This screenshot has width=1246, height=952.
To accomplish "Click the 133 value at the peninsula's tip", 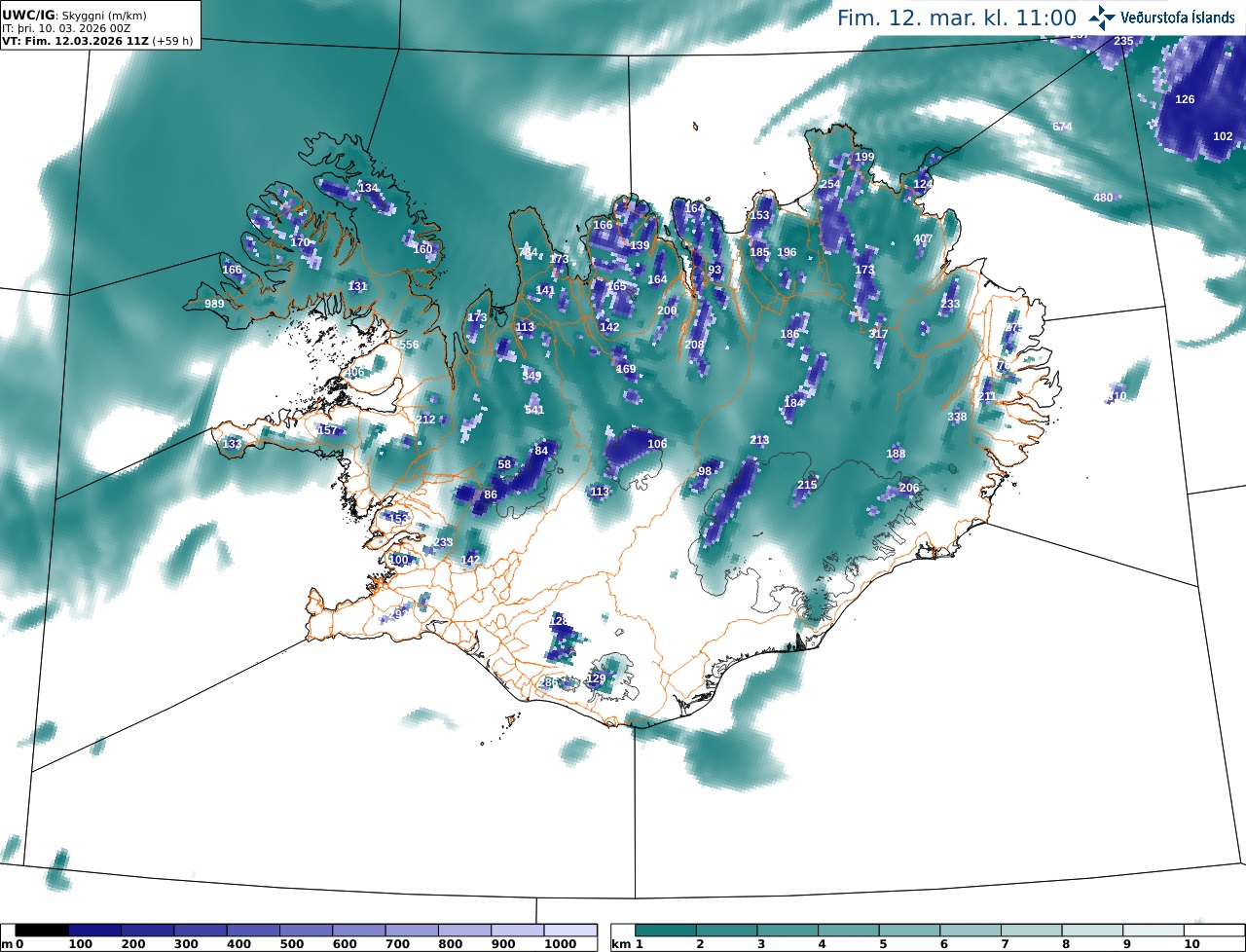I will pos(232,445).
